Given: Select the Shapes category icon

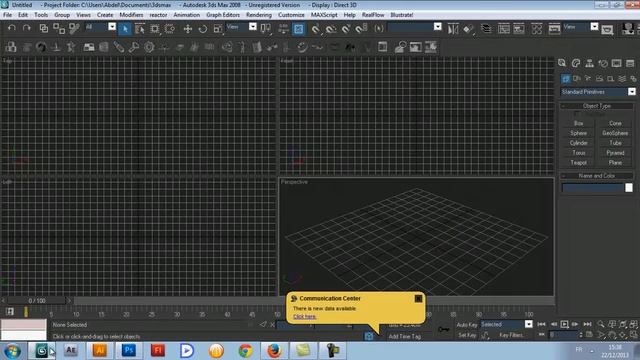Looking at the screenshot, I should click(x=577, y=78).
